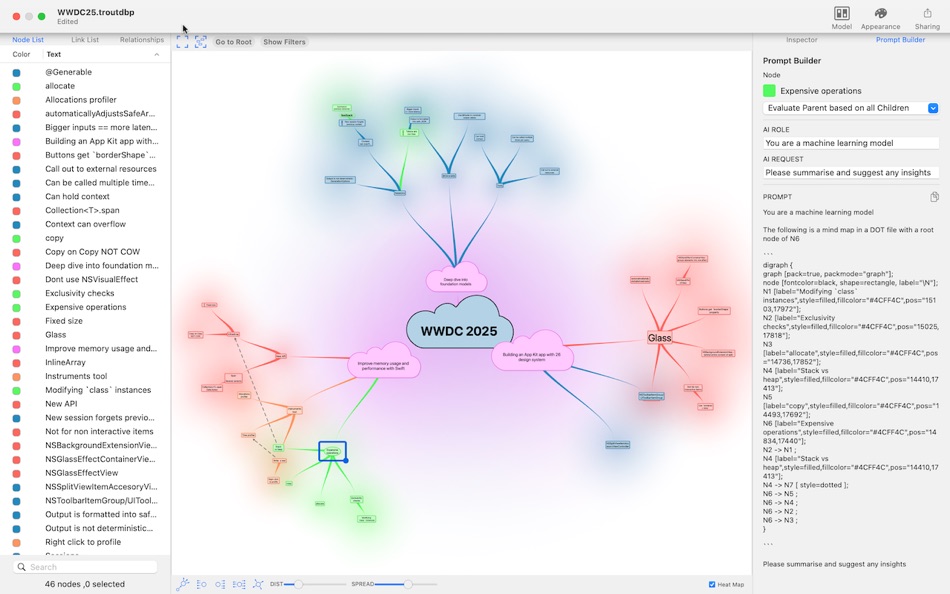Switch to the Node List tab

tap(28, 40)
